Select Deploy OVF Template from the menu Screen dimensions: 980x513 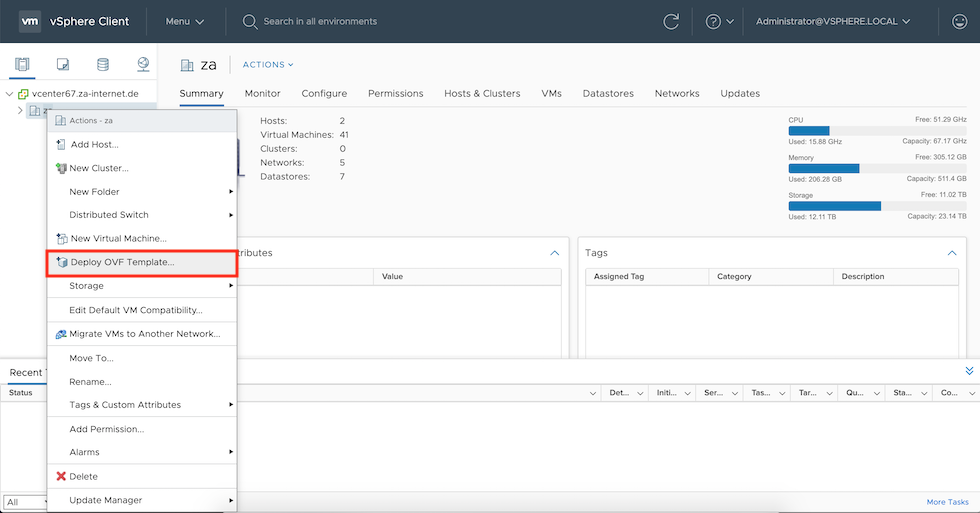point(142,262)
